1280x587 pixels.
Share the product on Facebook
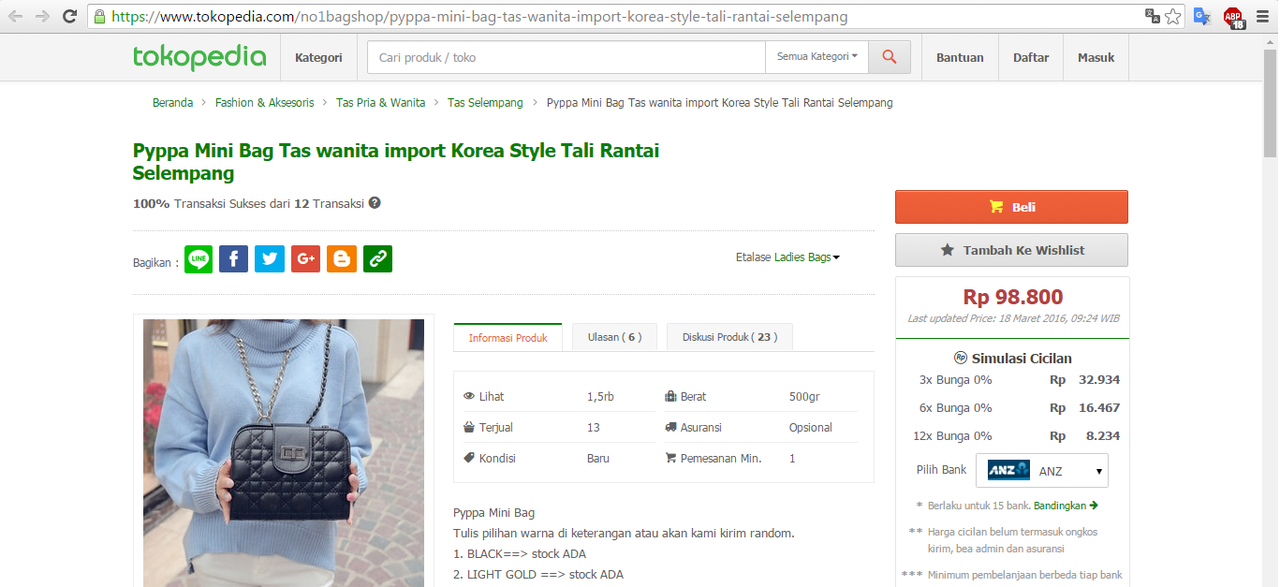click(x=233, y=259)
